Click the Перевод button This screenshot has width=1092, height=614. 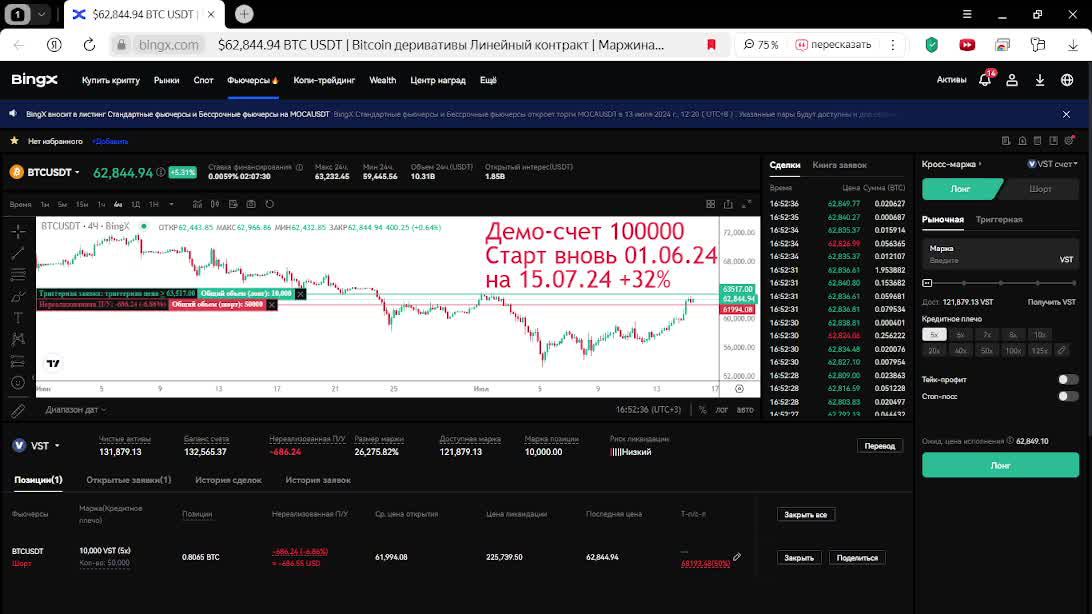[x=880, y=446]
